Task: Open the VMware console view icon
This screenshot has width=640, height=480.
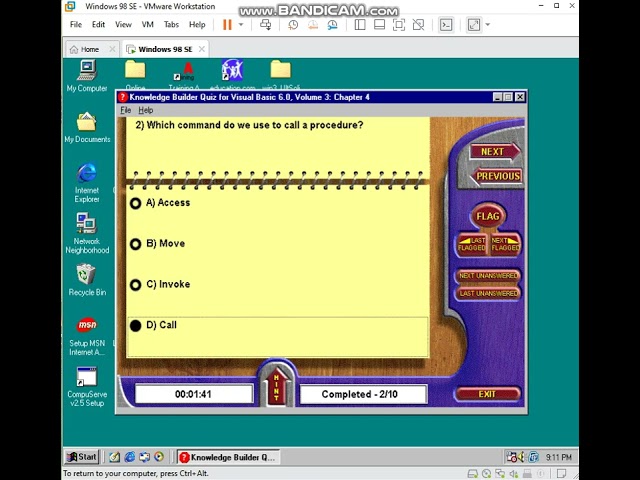Action: (x=446, y=25)
